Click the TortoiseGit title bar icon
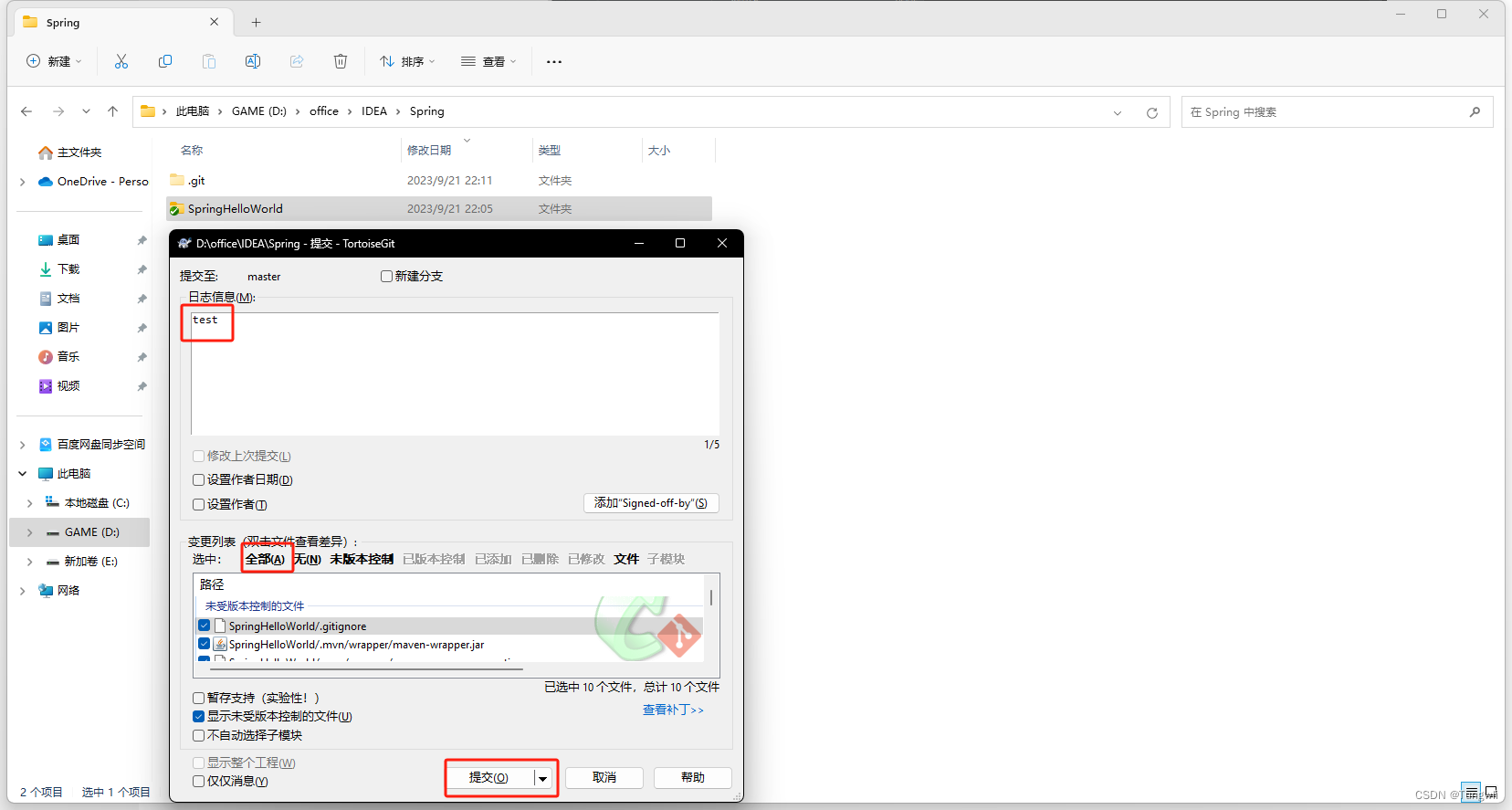The height and width of the screenshot is (810, 1512). pos(184,243)
